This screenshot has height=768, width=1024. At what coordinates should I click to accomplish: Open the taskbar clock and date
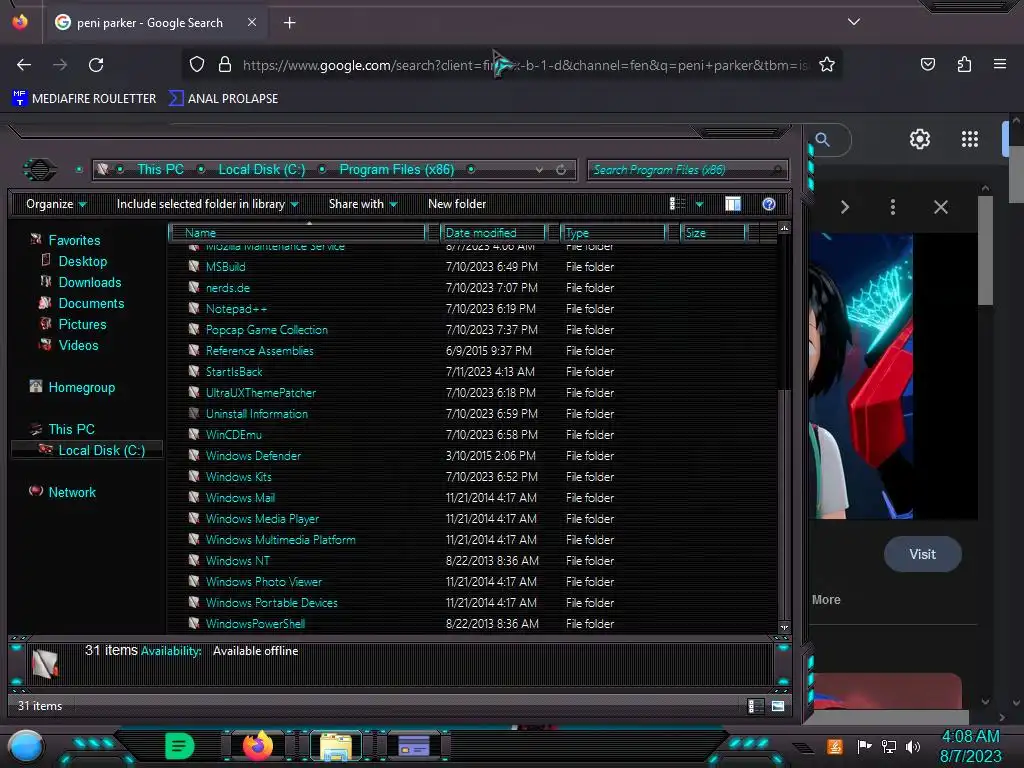(x=970, y=746)
